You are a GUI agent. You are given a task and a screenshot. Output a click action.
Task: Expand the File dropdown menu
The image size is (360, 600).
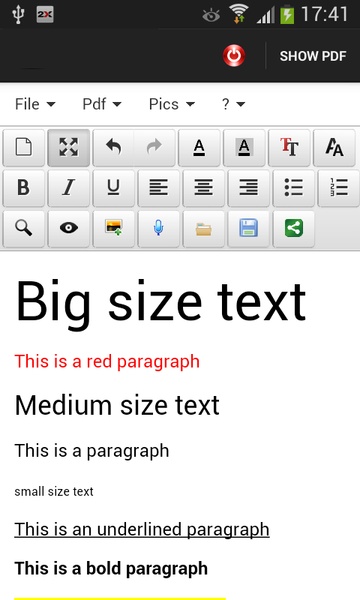[35, 104]
